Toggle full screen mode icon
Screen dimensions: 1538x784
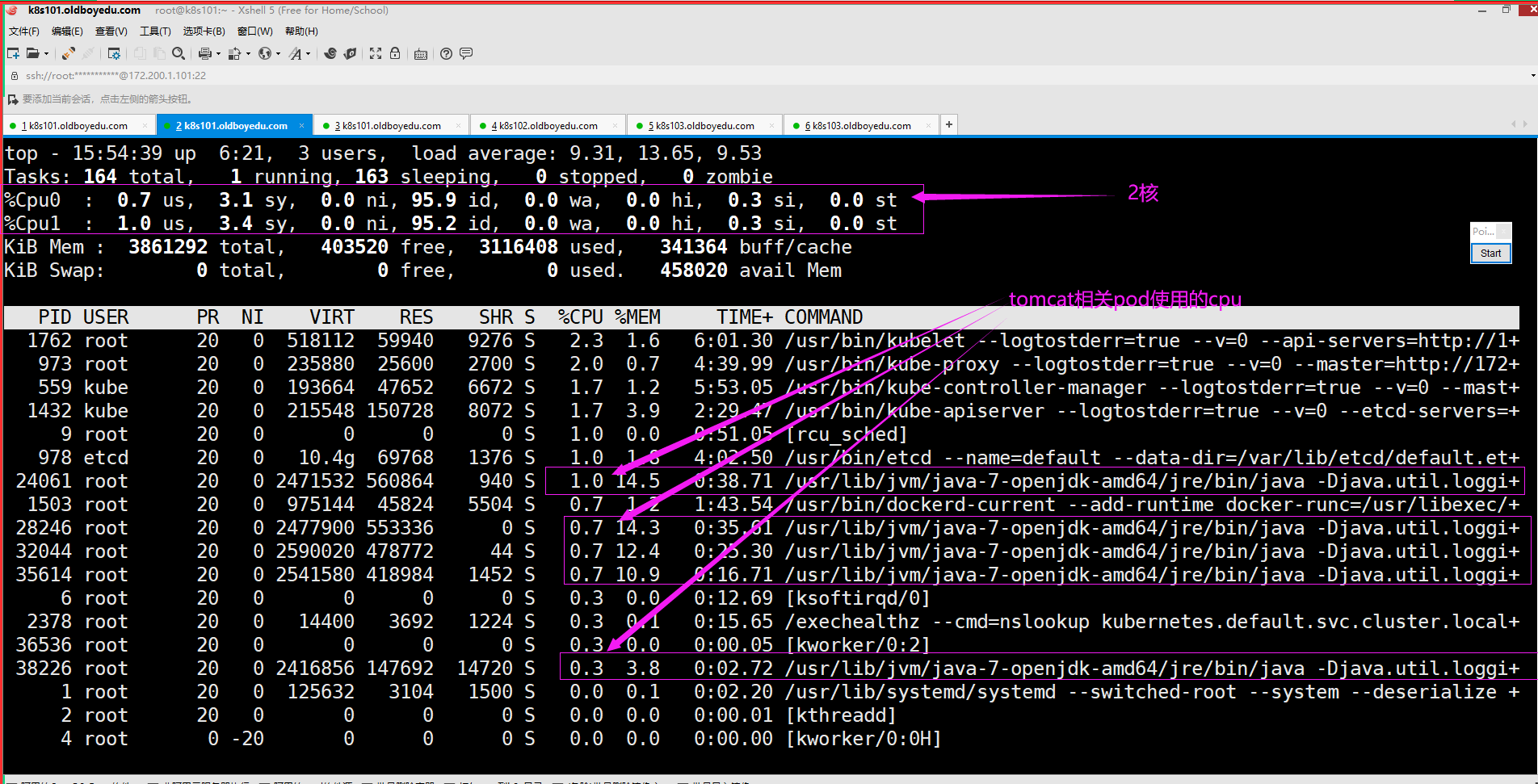[x=376, y=53]
